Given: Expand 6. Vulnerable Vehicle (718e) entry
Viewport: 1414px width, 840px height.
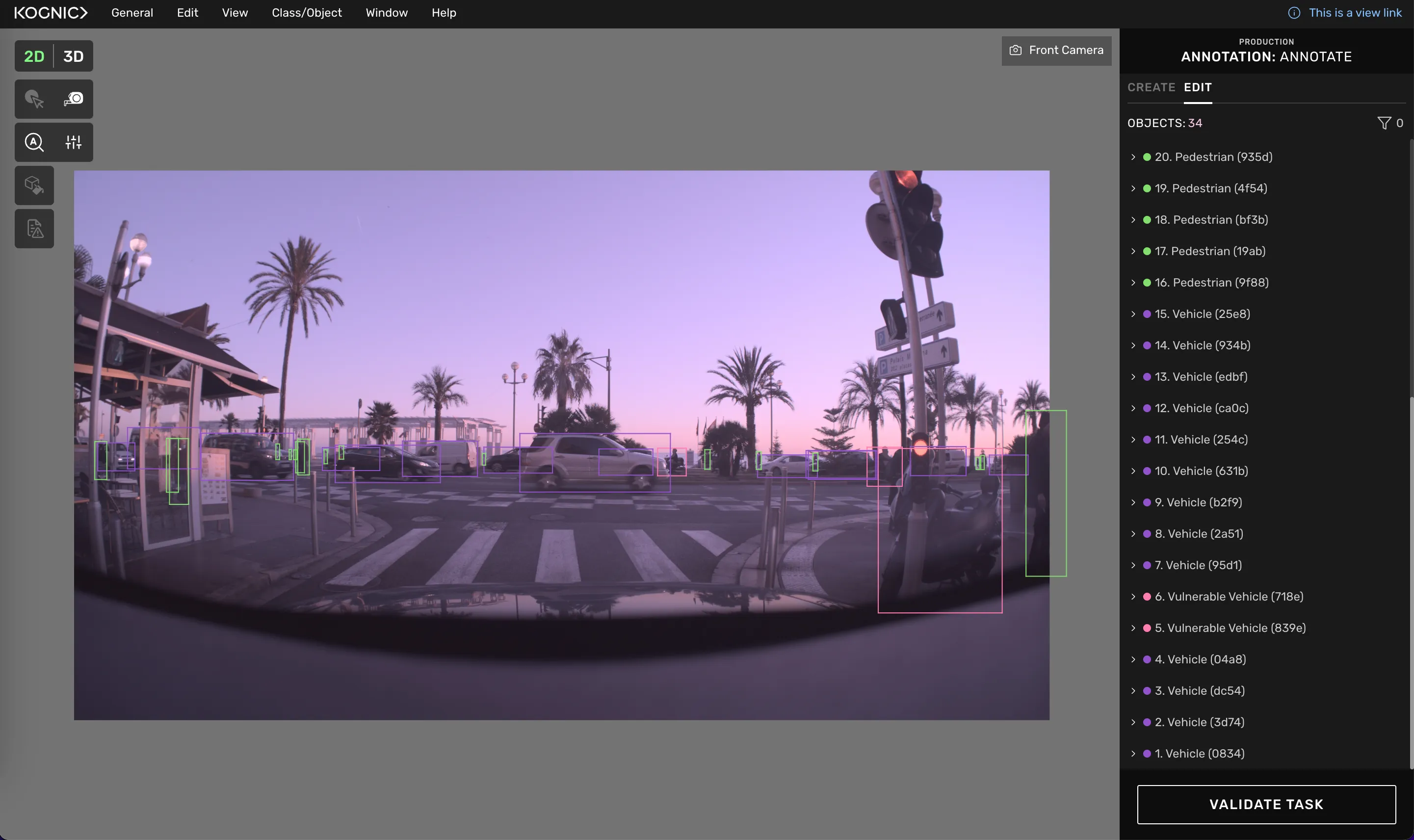Looking at the screenshot, I should pyautogui.click(x=1133, y=597).
